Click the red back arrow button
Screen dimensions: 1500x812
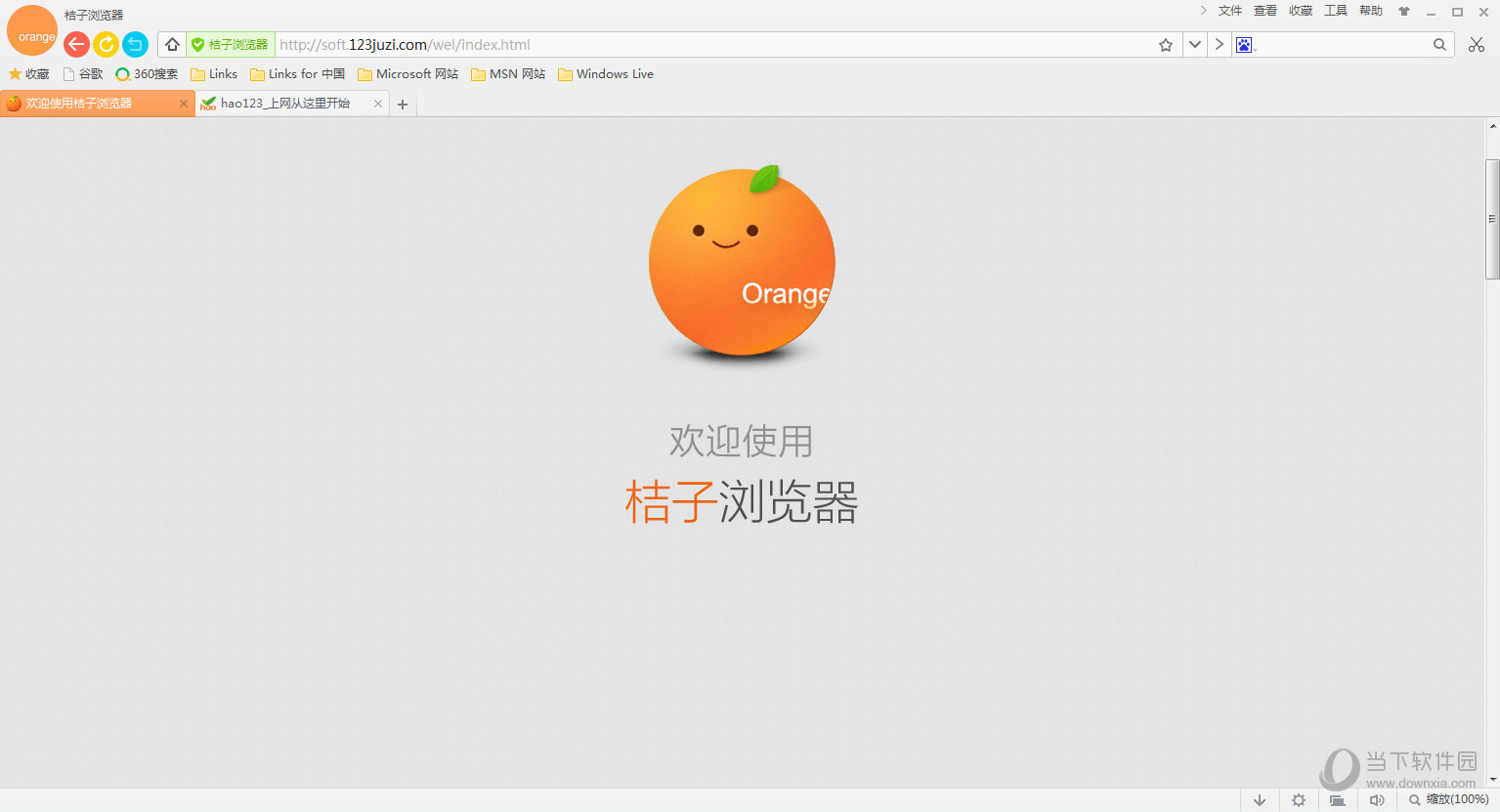(76, 44)
